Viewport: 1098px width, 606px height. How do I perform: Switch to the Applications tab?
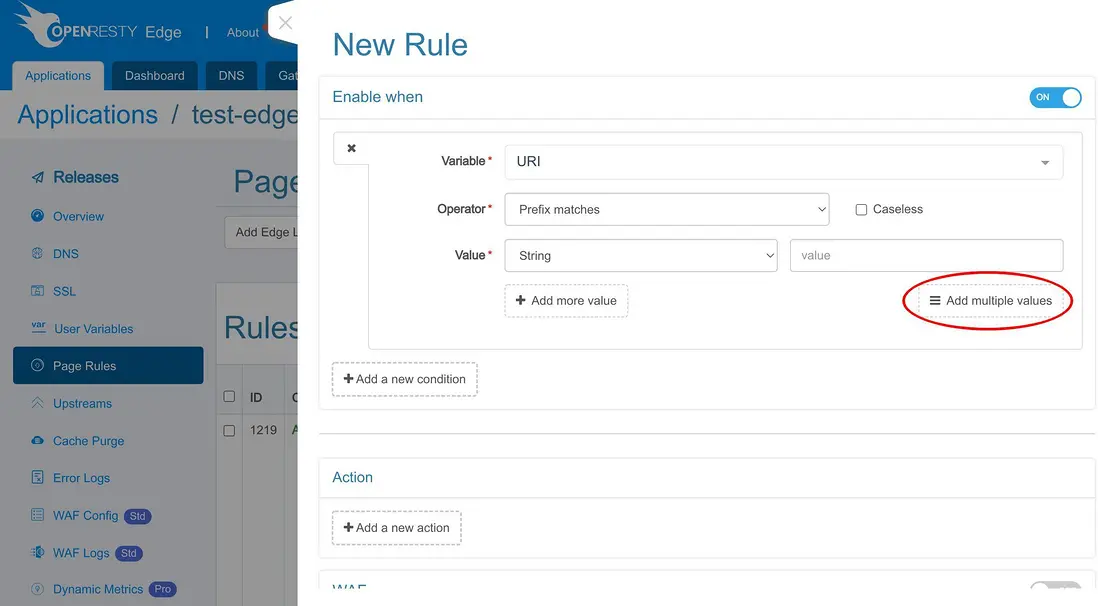coord(58,76)
